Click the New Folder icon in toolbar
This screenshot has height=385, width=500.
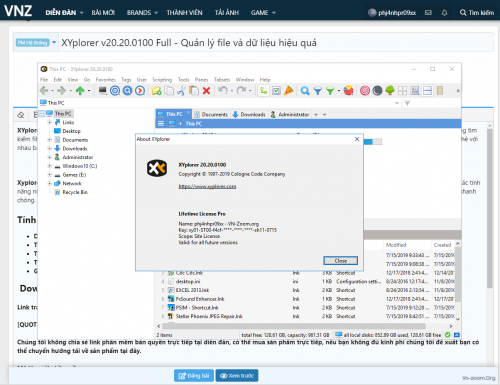click(156, 90)
